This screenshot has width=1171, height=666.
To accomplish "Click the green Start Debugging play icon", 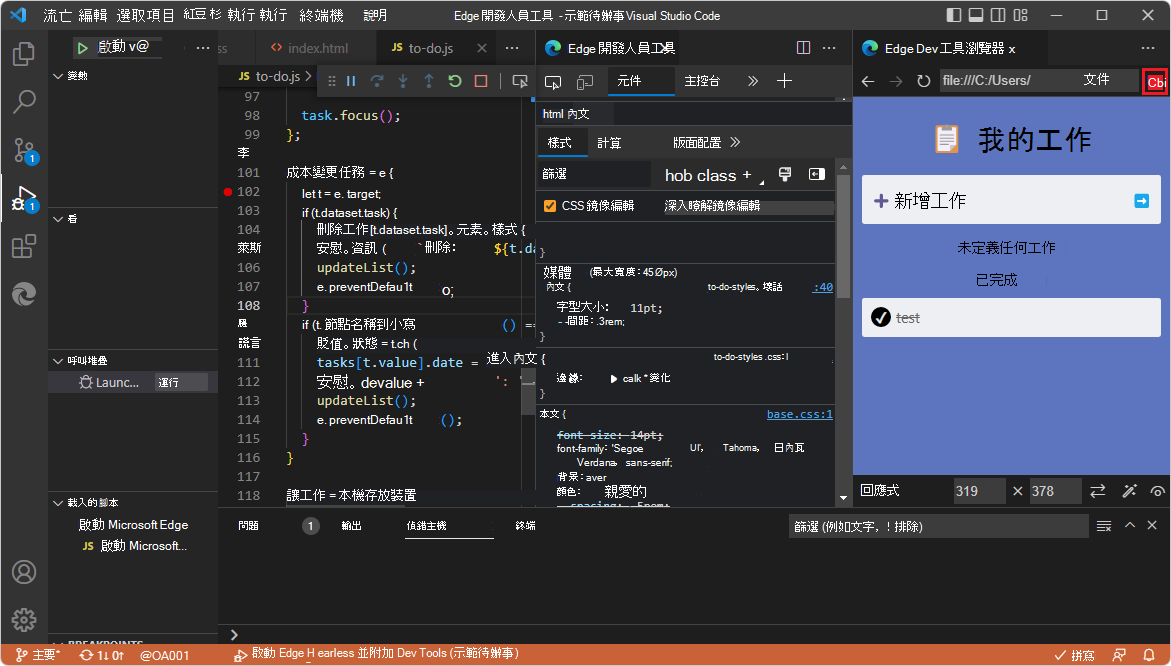I will click(x=82, y=48).
